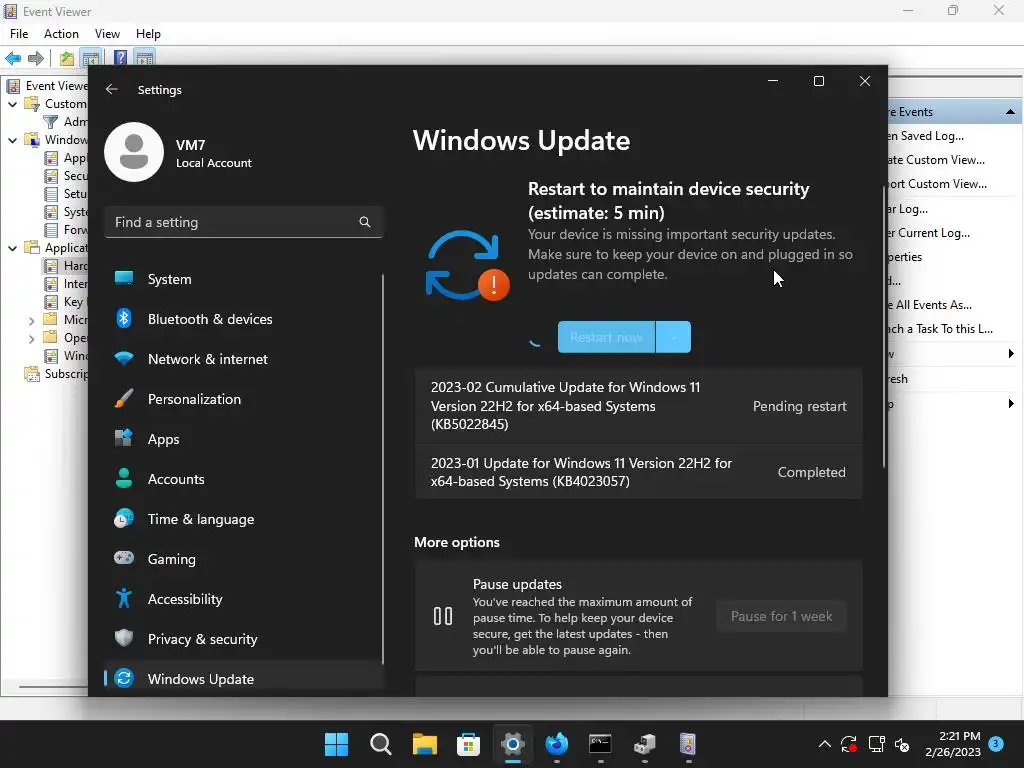Open Time & language settings
This screenshot has width=1024, height=768.
pos(243,519)
